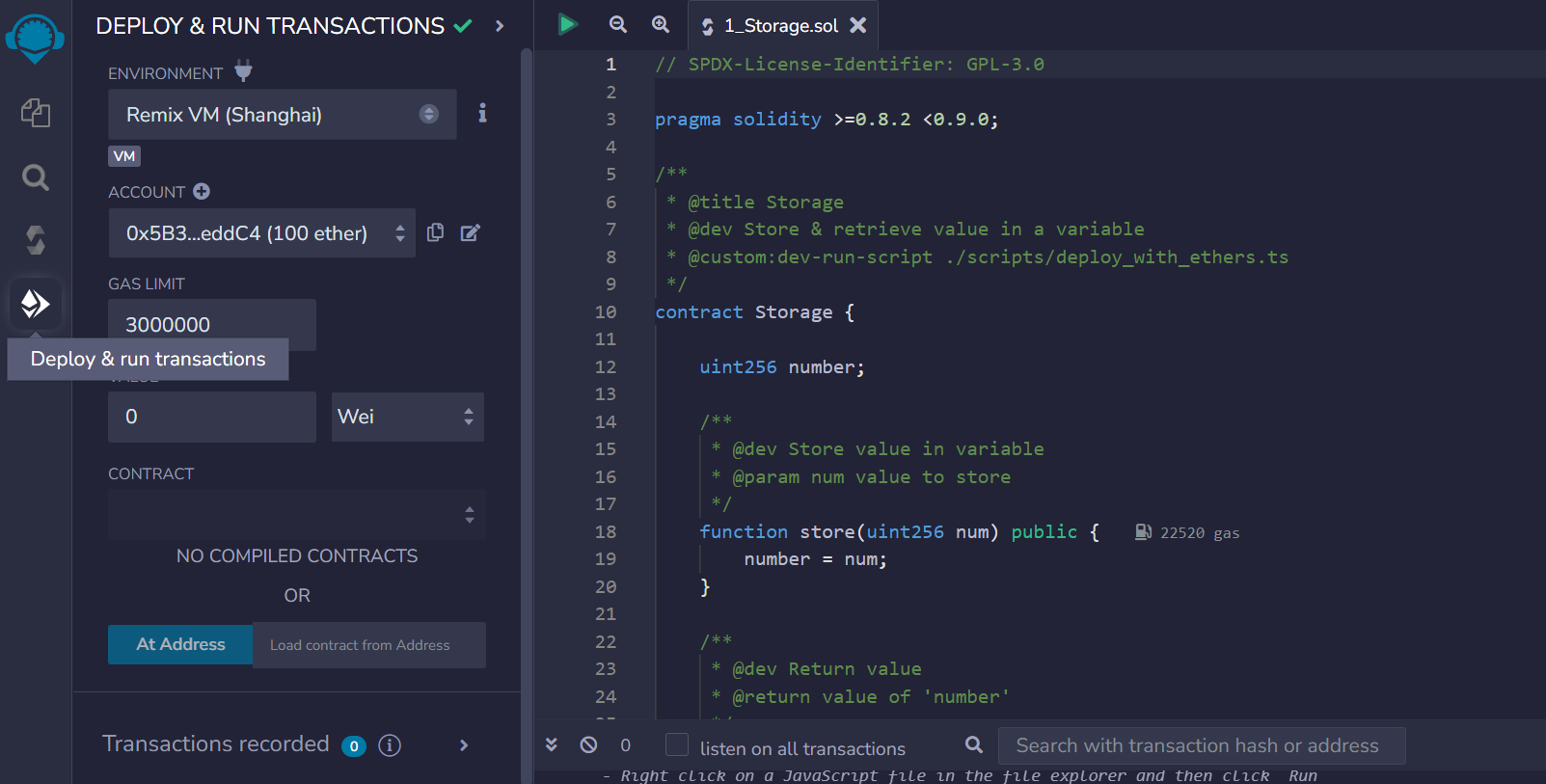Viewport: 1546px width, 784px height.
Task: Zoom in the editor font
Action: click(661, 24)
